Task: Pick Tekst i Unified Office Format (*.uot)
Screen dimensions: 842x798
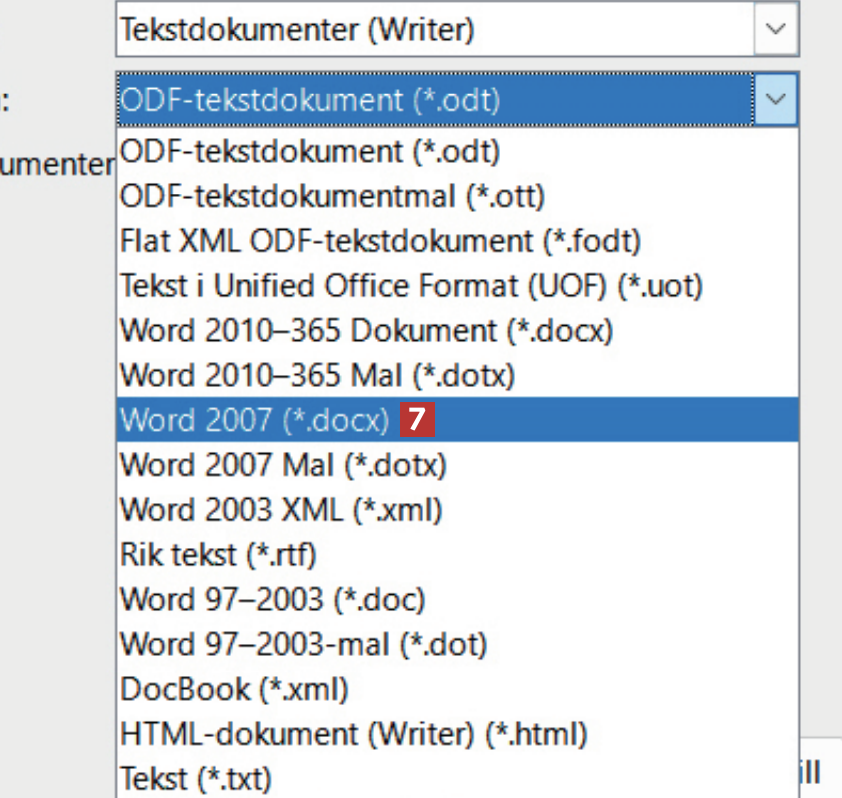Action: click(x=411, y=286)
